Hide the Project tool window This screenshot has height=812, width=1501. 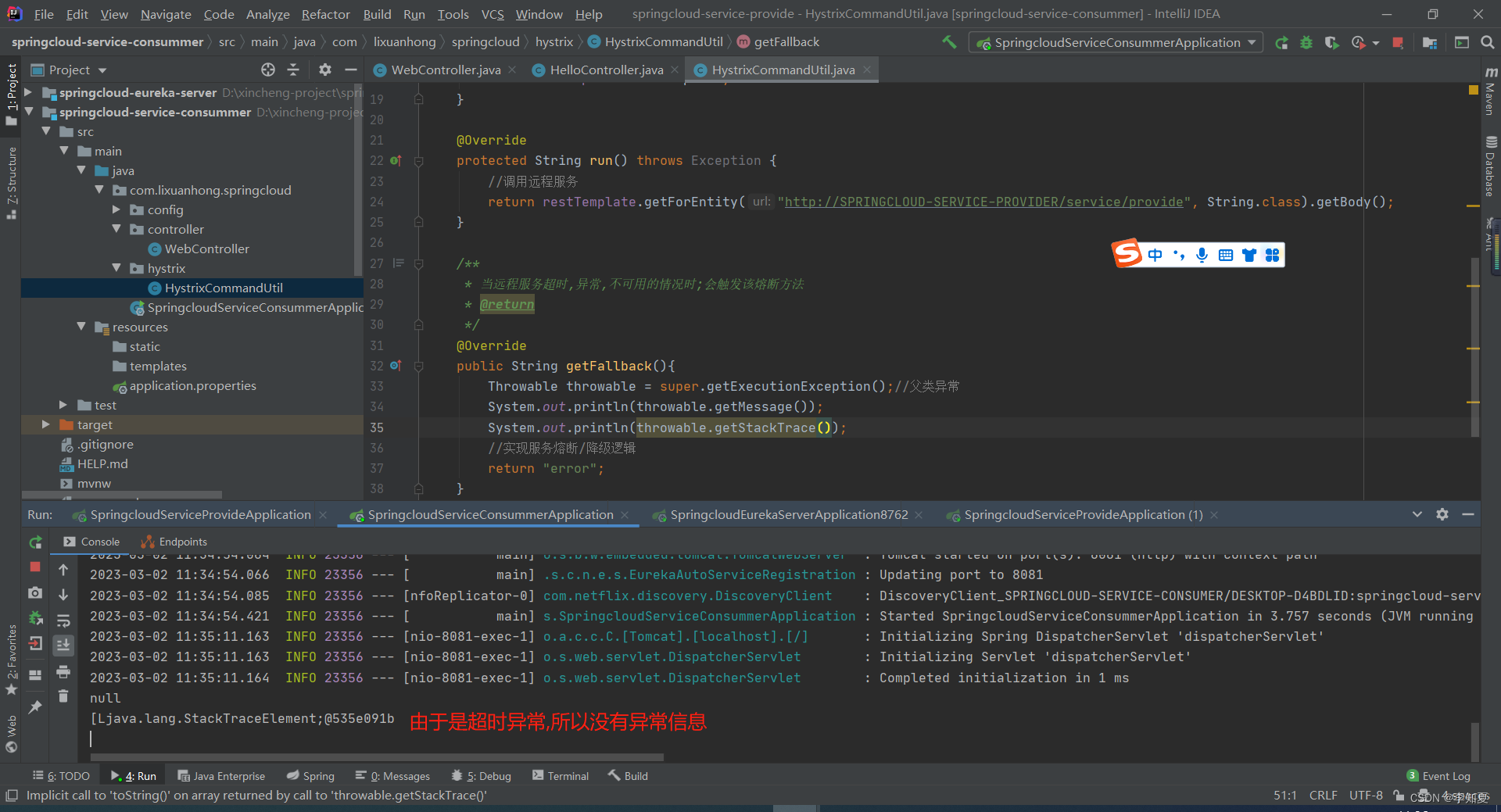click(x=351, y=70)
